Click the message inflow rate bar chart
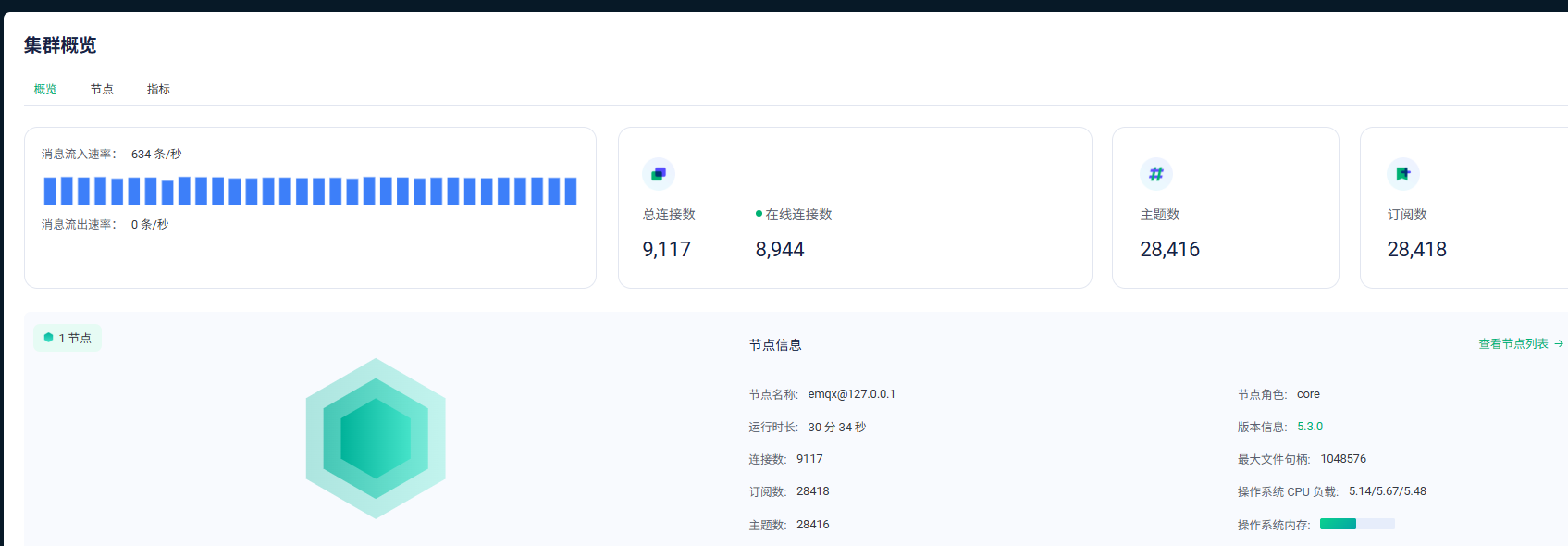The height and width of the screenshot is (546, 1568). (310, 191)
